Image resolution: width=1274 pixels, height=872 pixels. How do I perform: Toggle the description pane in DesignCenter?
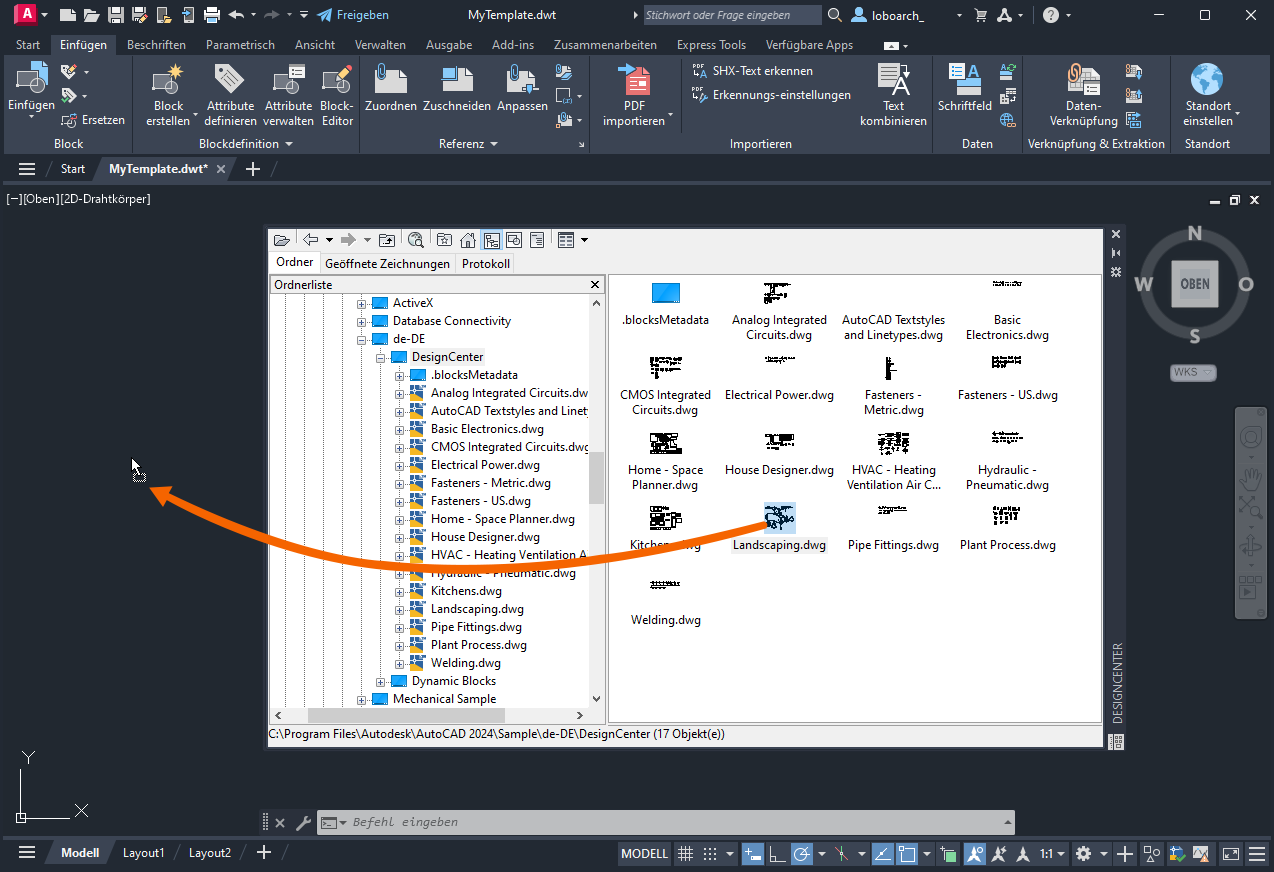tap(537, 240)
